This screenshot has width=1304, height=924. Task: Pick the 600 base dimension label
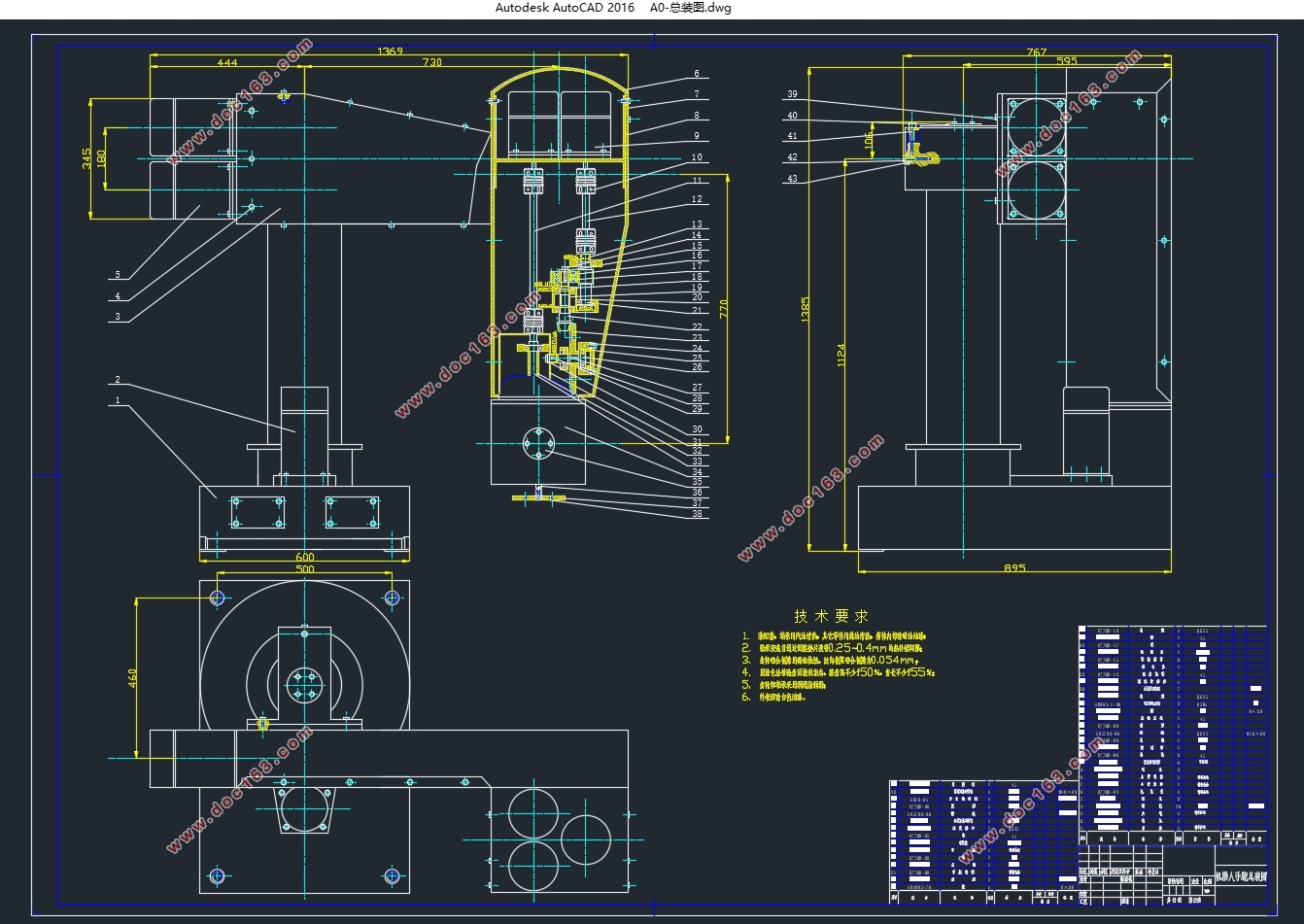305,558
